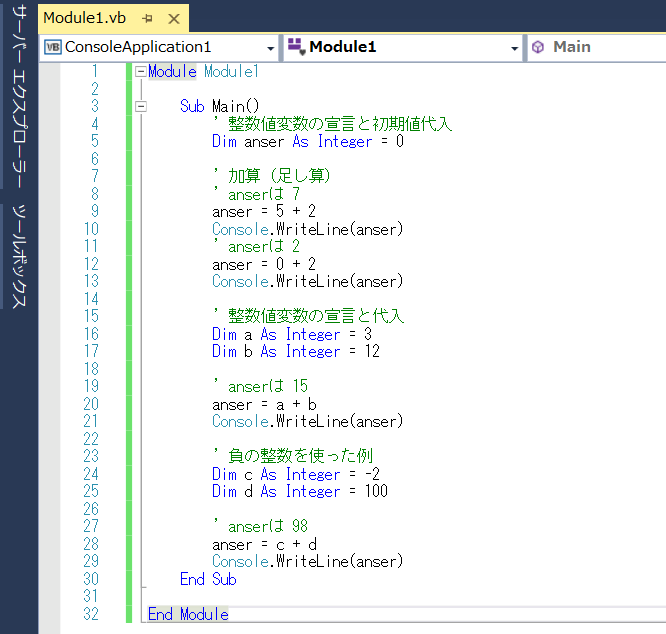Close the Module1.vb tab

tap(174, 19)
